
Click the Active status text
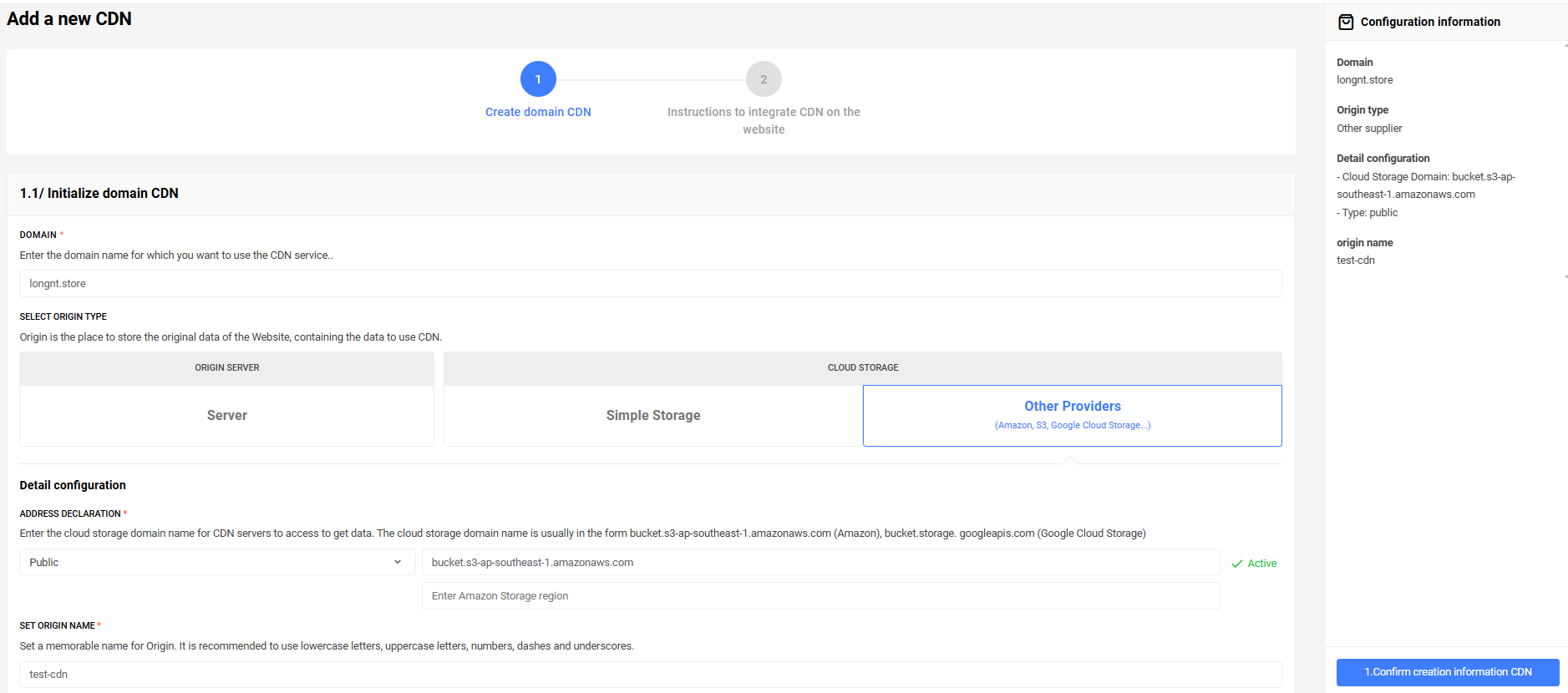[x=1262, y=564]
